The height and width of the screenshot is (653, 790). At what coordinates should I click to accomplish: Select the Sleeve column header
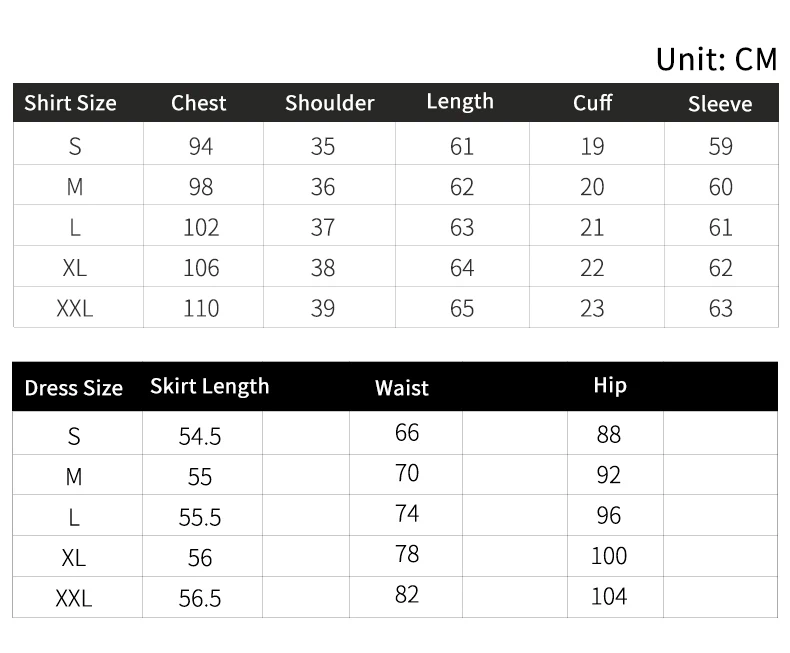[720, 104]
